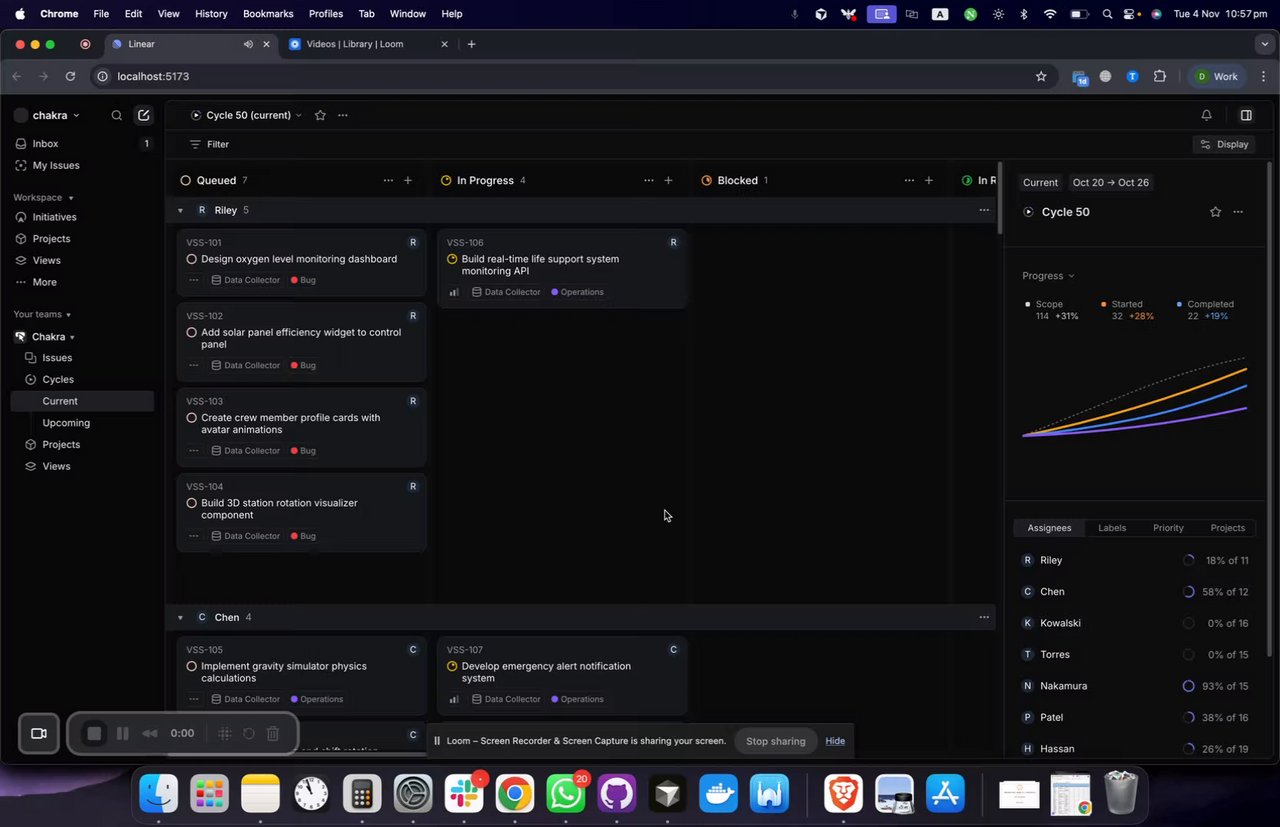Open issue VSS-103 crew member profile cards
1280x827 pixels.
(301, 428)
